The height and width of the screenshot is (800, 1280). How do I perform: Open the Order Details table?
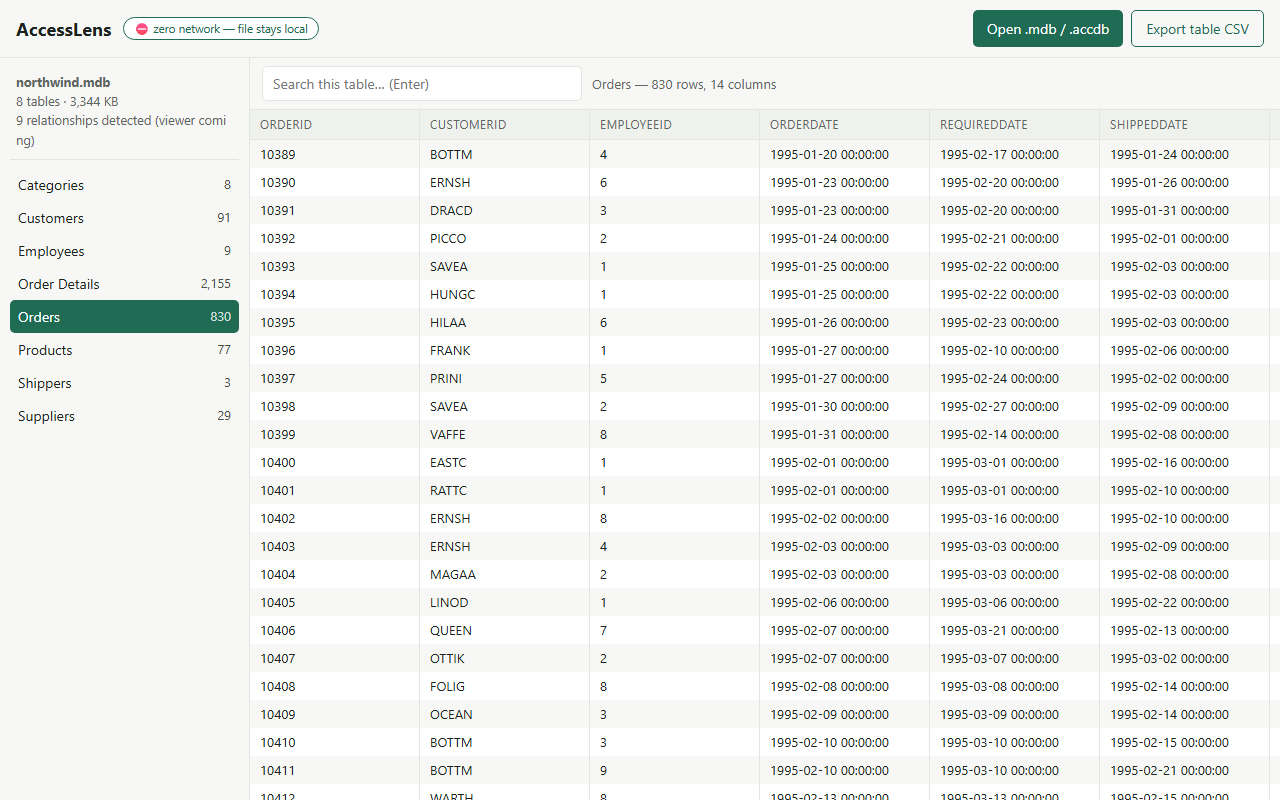(124, 284)
